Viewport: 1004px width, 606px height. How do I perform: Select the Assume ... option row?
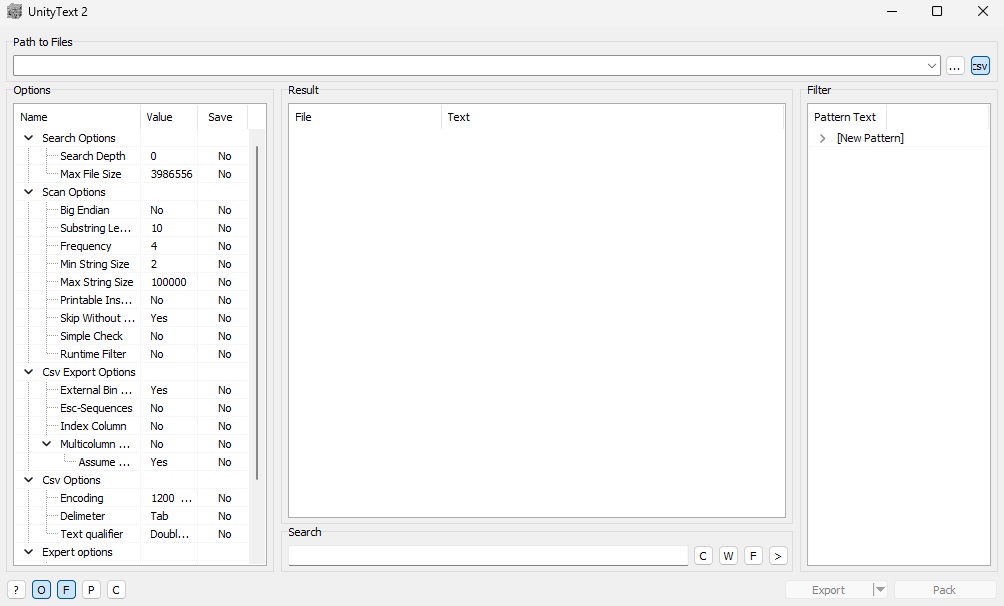pos(104,462)
